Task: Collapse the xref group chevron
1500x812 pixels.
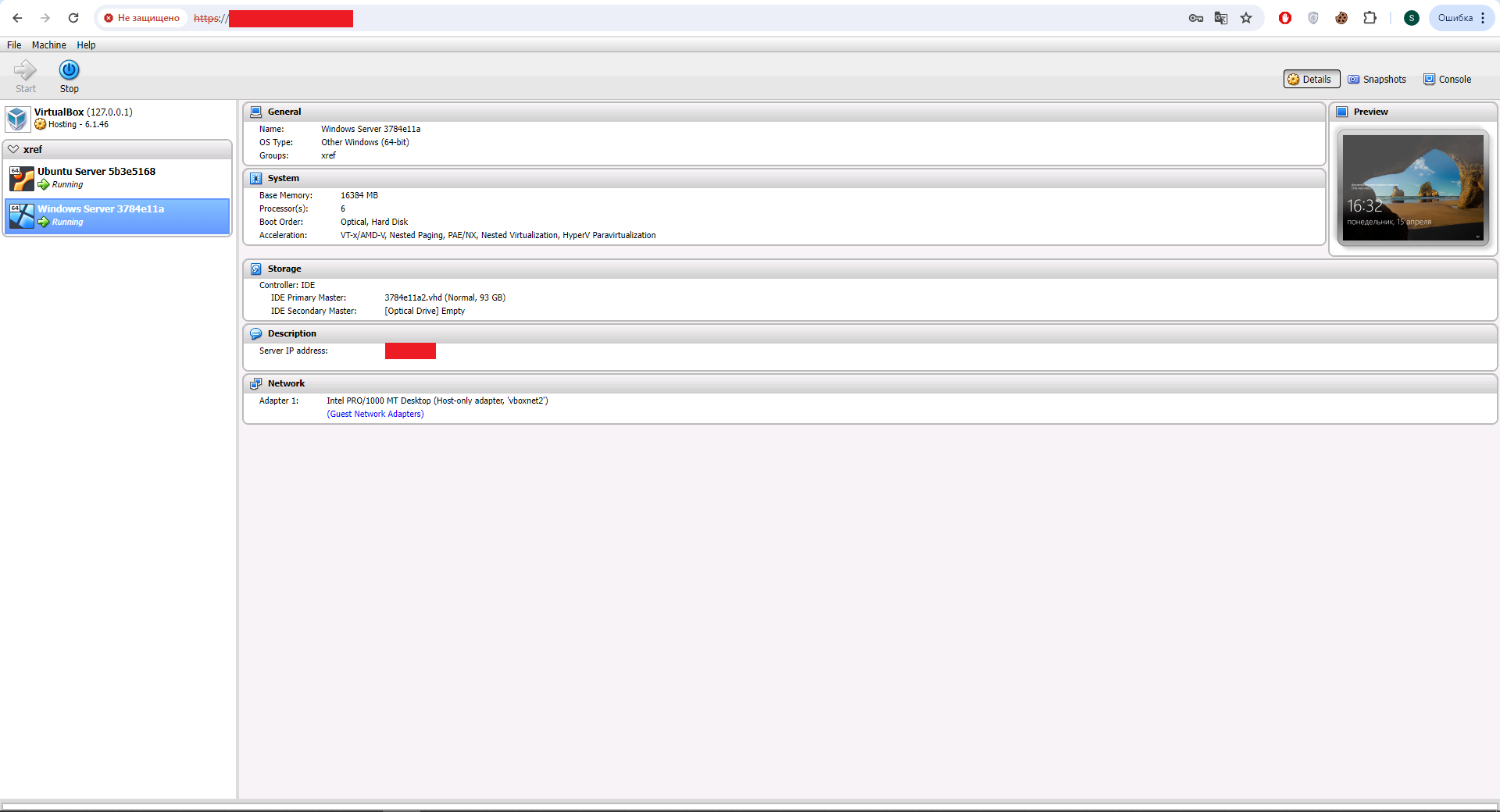Action: [x=13, y=149]
